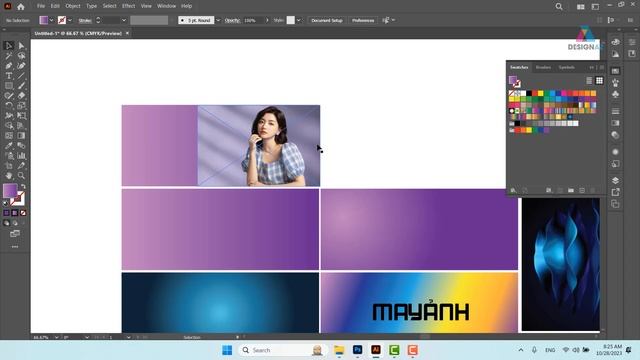Select the Rectangle tool
Viewport: 640px width, 360px height.
pyautogui.click(x=9, y=86)
